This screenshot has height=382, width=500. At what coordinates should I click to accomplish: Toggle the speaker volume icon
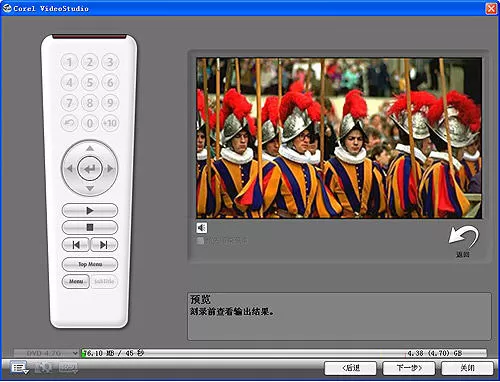click(x=201, y=228)
